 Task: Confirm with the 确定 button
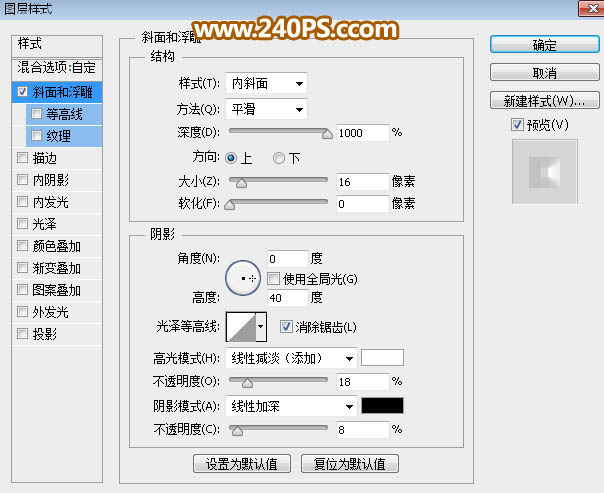pos(545,45)
